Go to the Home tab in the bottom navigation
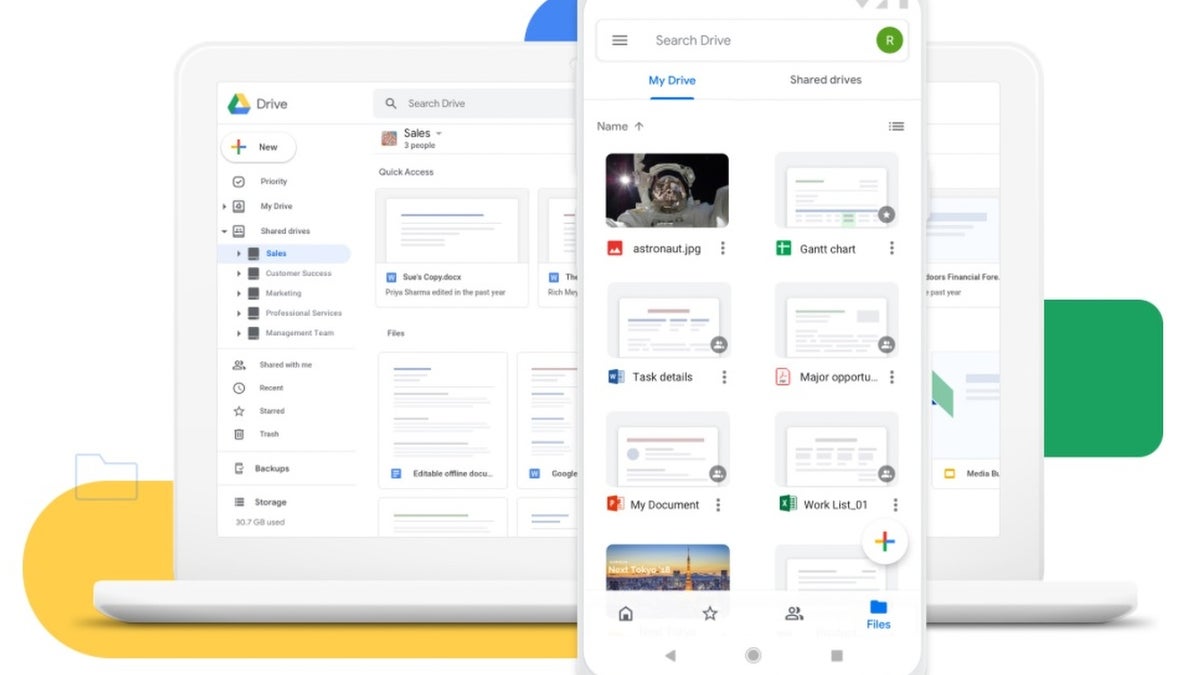The height and width of the screenshot is (675, 1200). 626,614
